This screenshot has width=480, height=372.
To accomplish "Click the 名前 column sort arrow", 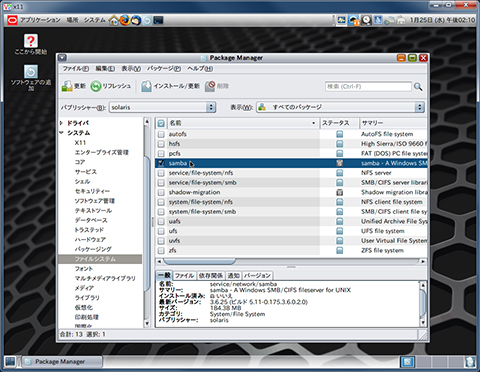I will coord(313,123).
